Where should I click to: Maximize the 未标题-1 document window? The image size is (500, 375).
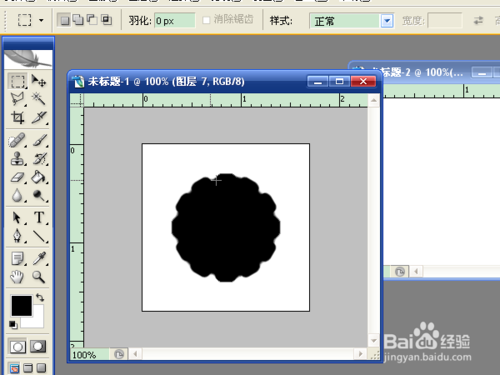pyautogui.click(x=339, y=81)
